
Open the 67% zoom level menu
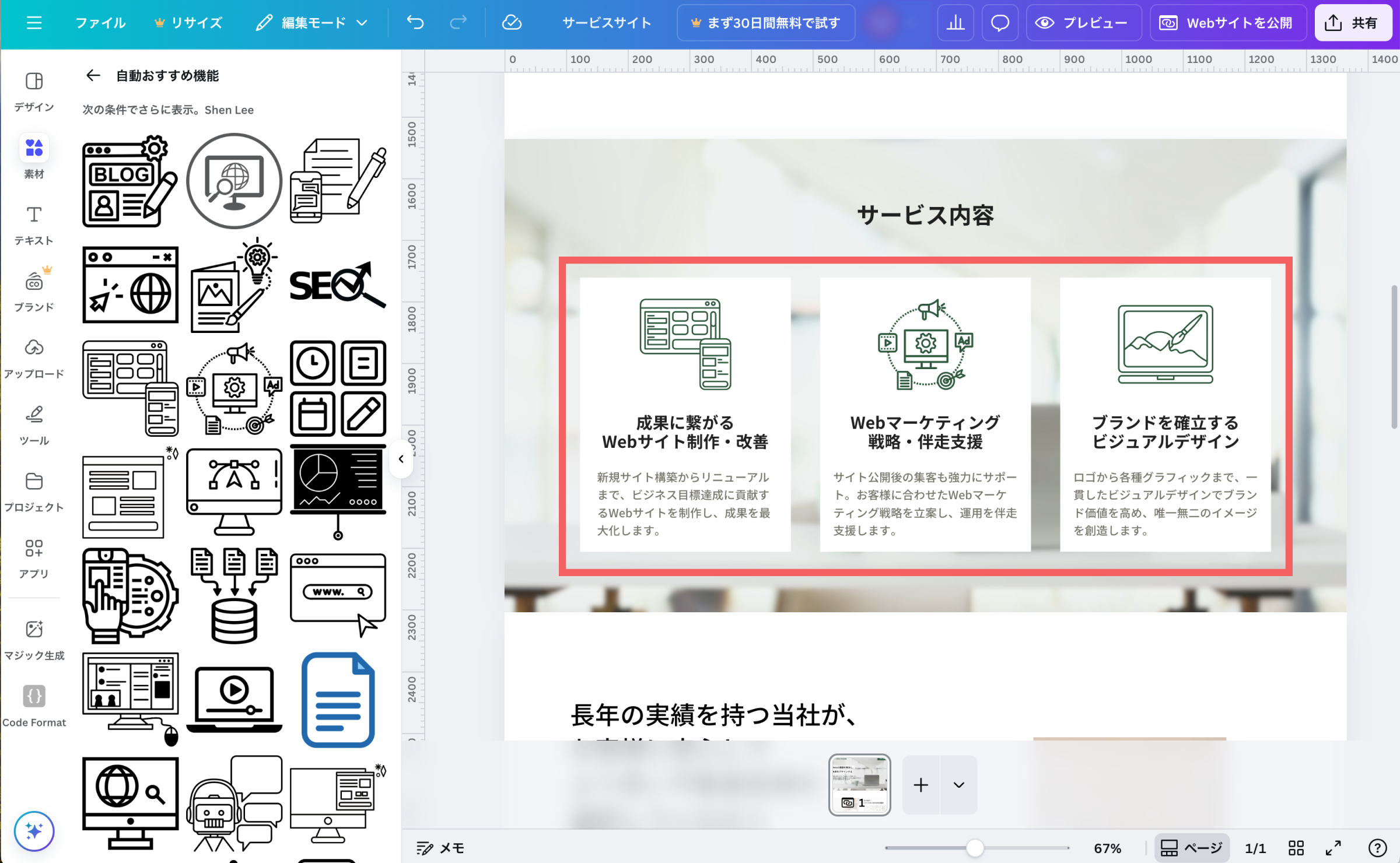(x=1107, y=848)
